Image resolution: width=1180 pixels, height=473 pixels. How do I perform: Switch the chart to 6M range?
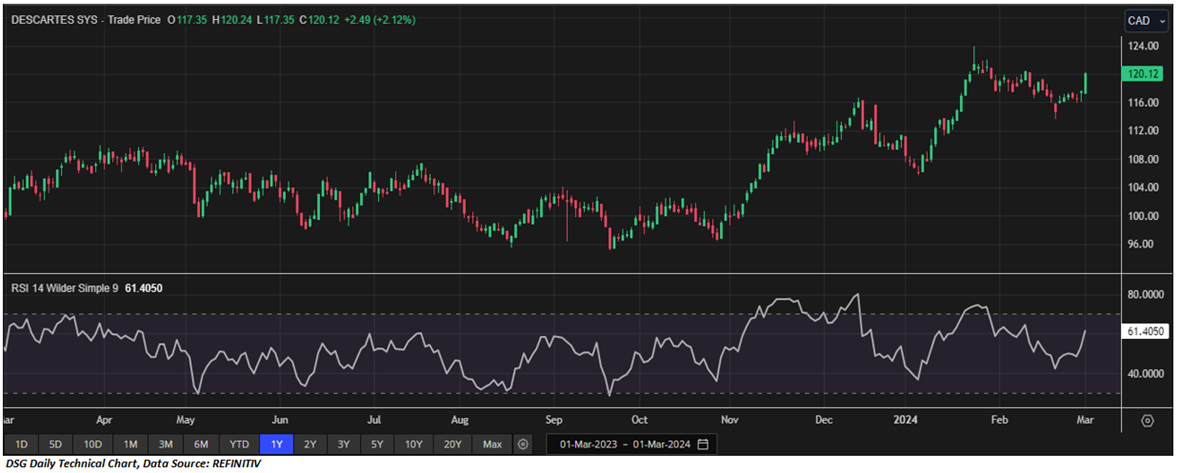pos(201,443)
